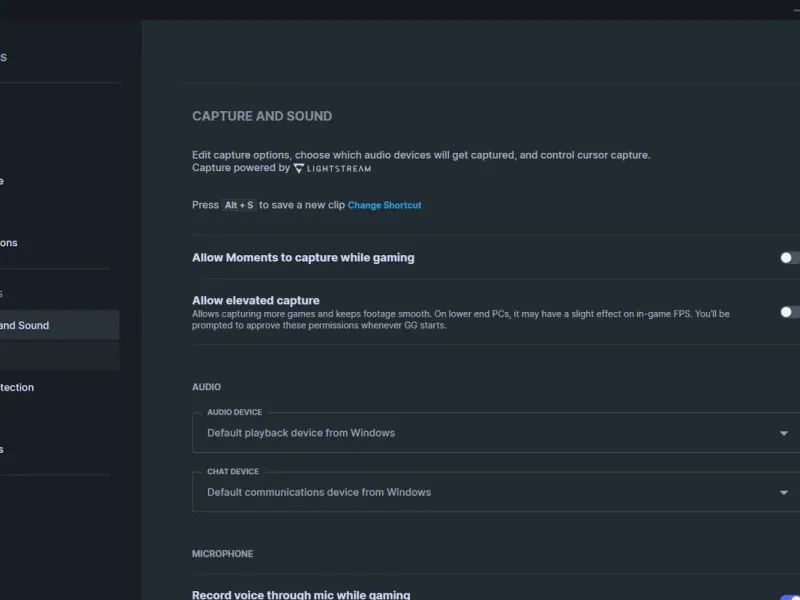This screenshot has width=800, height=600.
Task: Expand the Chat Device selection field
Action: [490, 492]
